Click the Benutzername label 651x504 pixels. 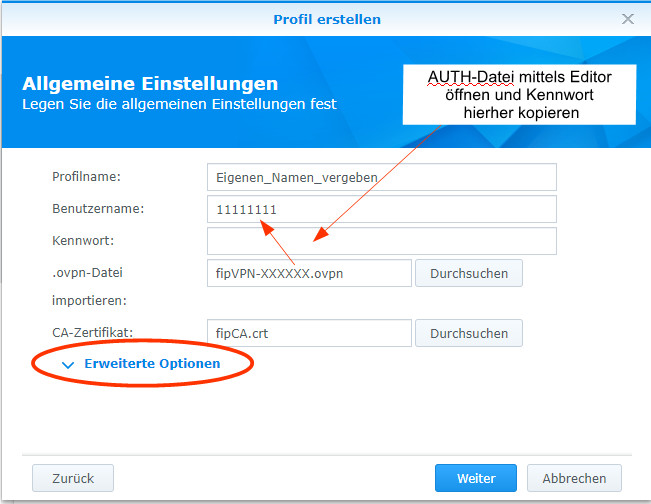[x=98, y=209]
